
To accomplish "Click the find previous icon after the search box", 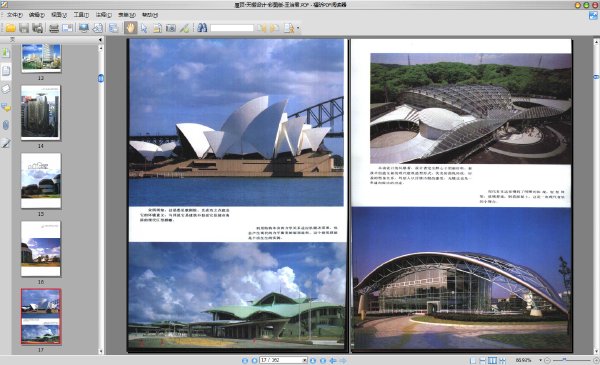I will click(262, 28).
